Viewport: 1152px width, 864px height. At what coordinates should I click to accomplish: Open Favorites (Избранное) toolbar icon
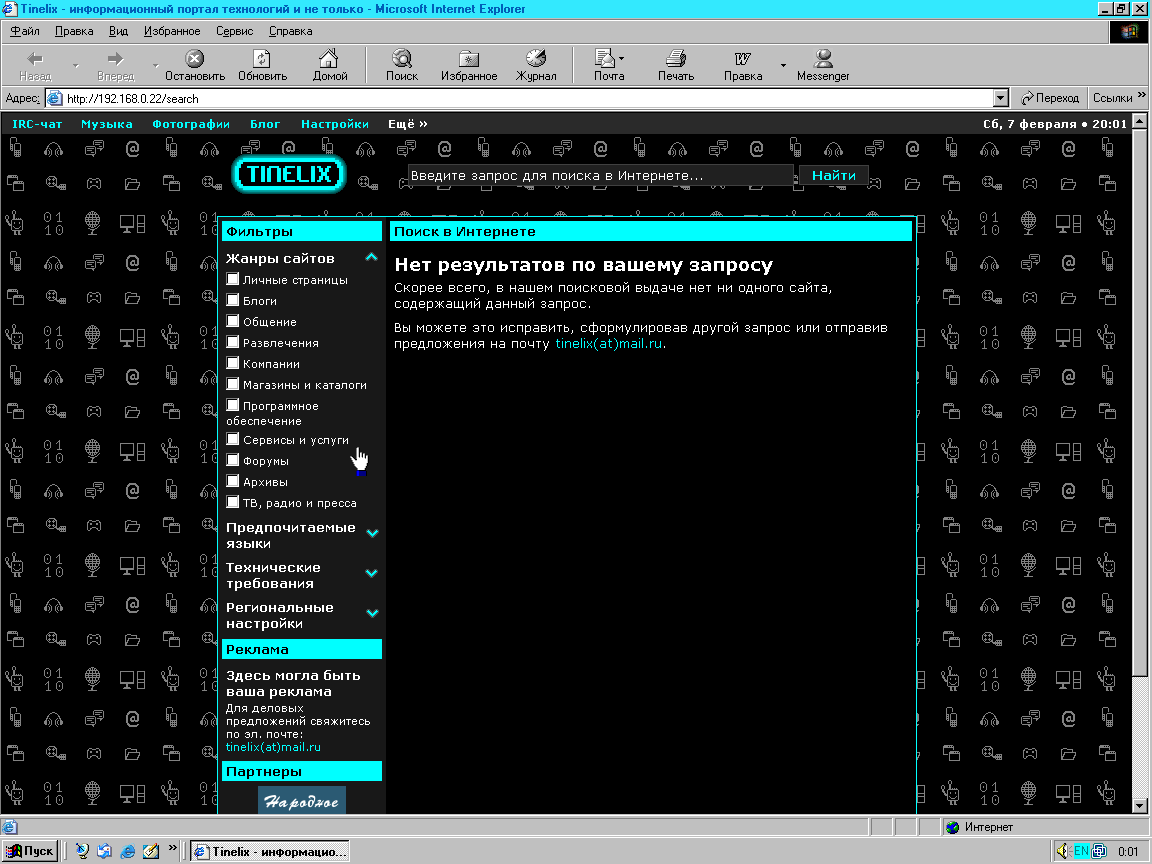click(x=468, y=60)
